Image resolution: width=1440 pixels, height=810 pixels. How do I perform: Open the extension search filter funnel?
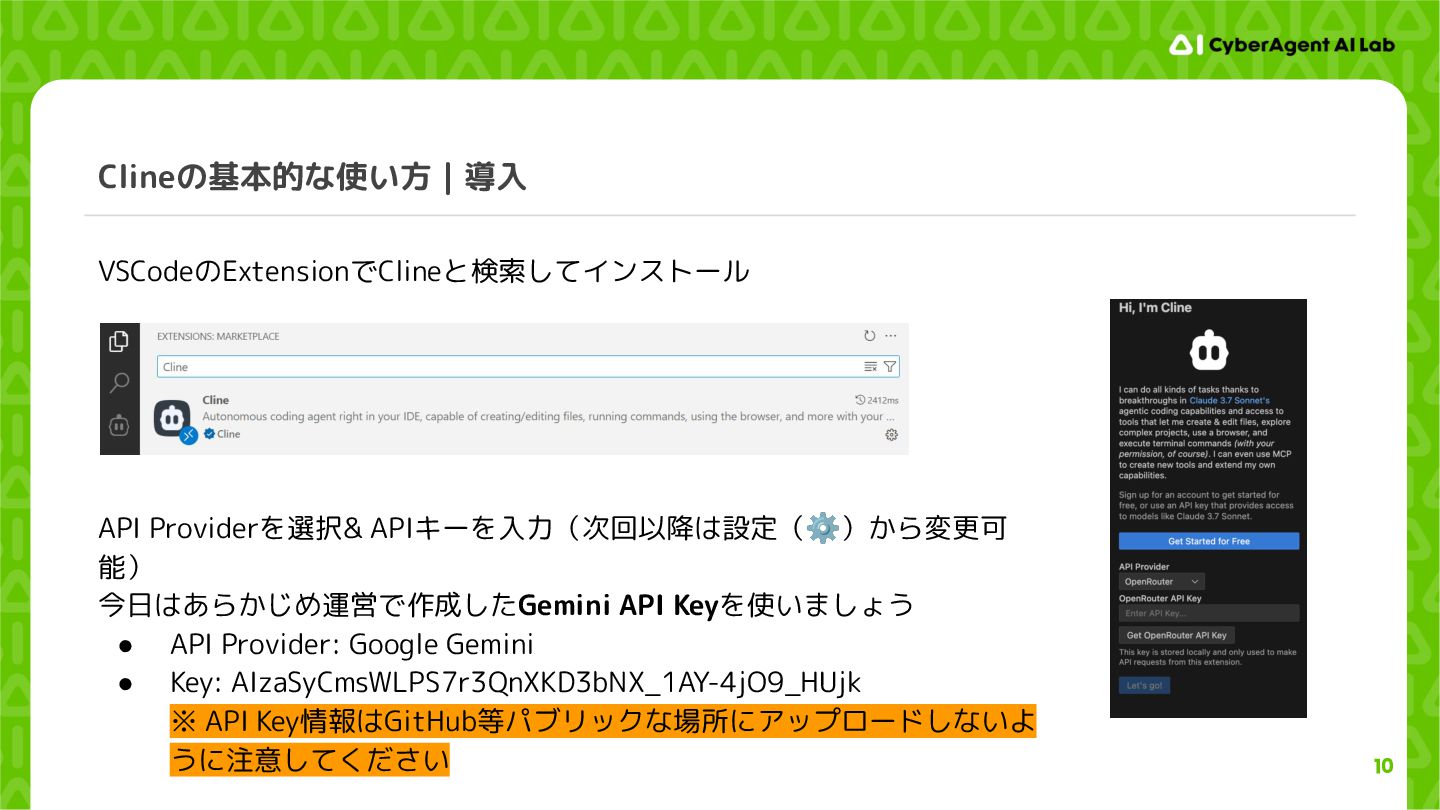[x=889, y=367]
